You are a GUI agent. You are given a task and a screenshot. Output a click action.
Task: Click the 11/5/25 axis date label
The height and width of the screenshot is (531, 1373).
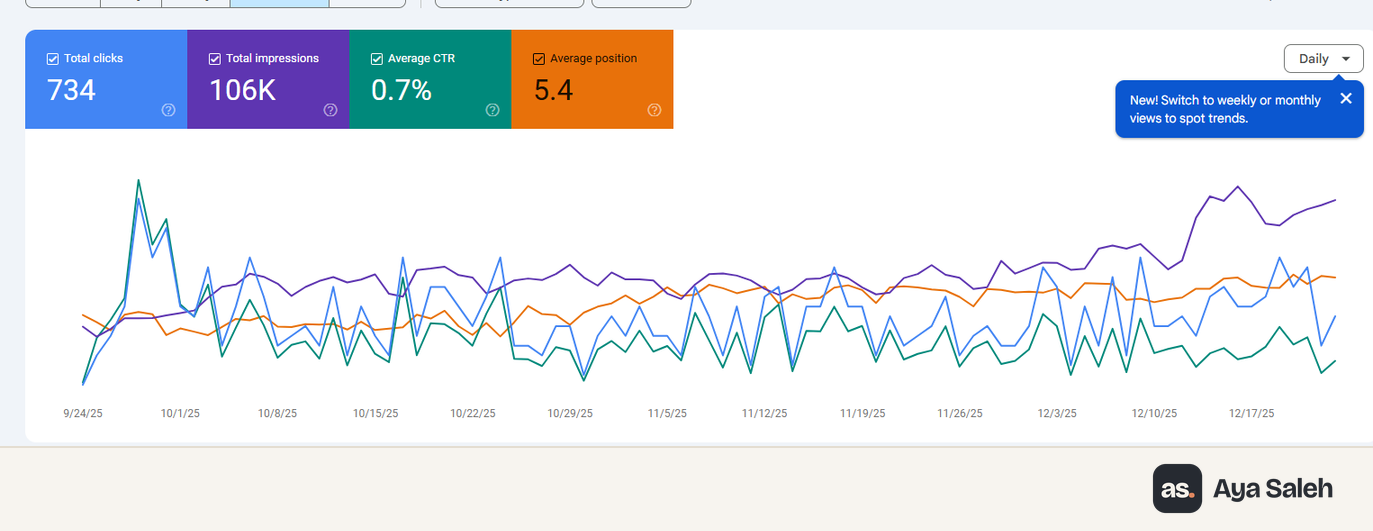667,413
